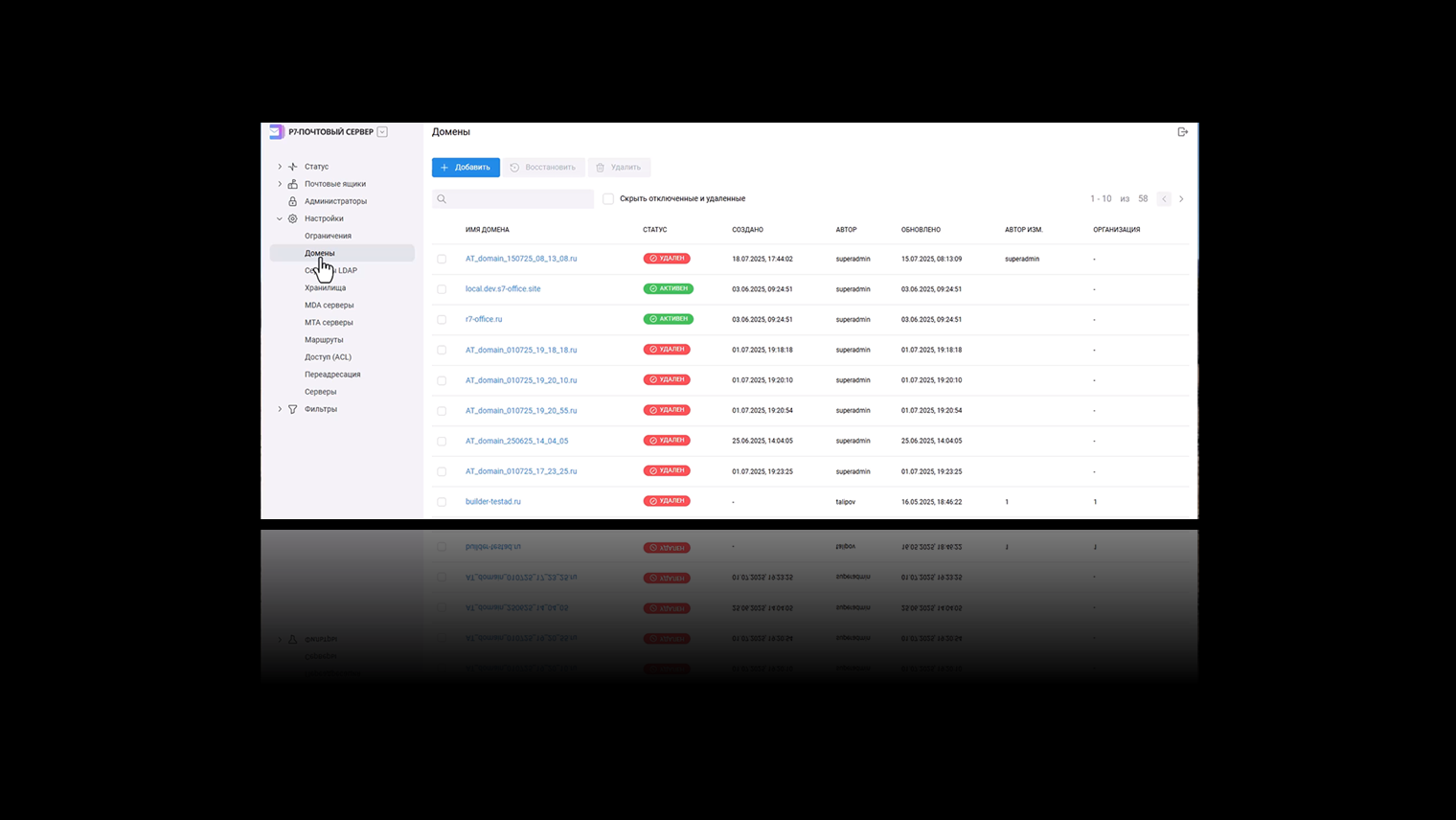Tick the checkbox for builder-testad.ru row
Screen dimensions: 1456x820
click(x=442, y=502)
